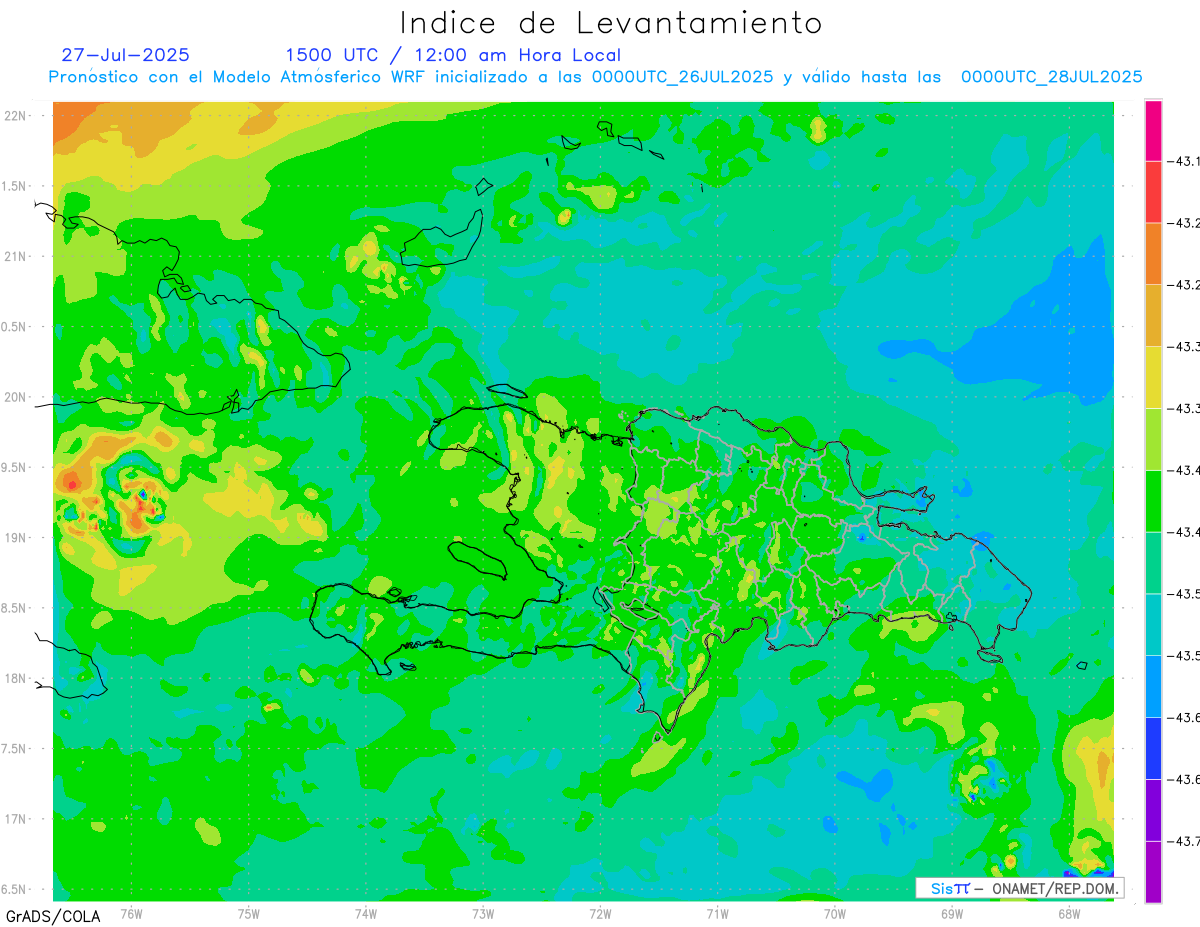Pick the dark blue swatch in the color bar

1153,748
